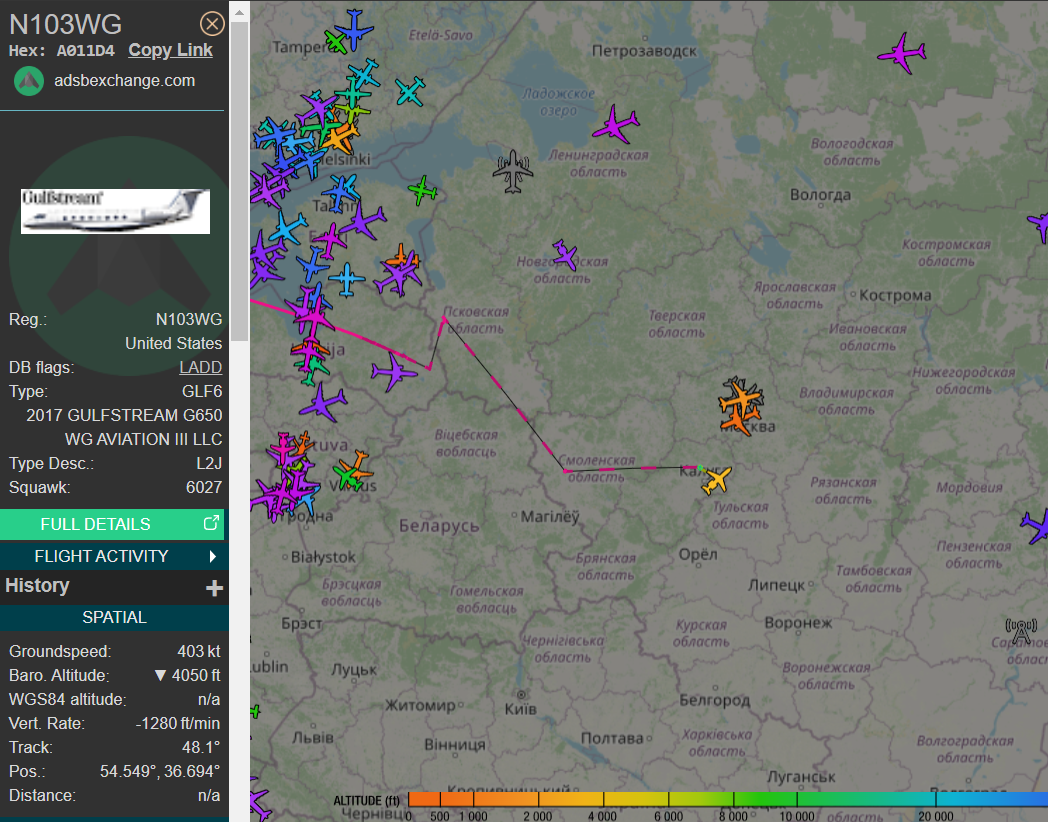Click the receiver antenna icon near Воронеж
The height and width of the screenshot is (822, 1048).
pyautogui.click(x=1021, y=631)
